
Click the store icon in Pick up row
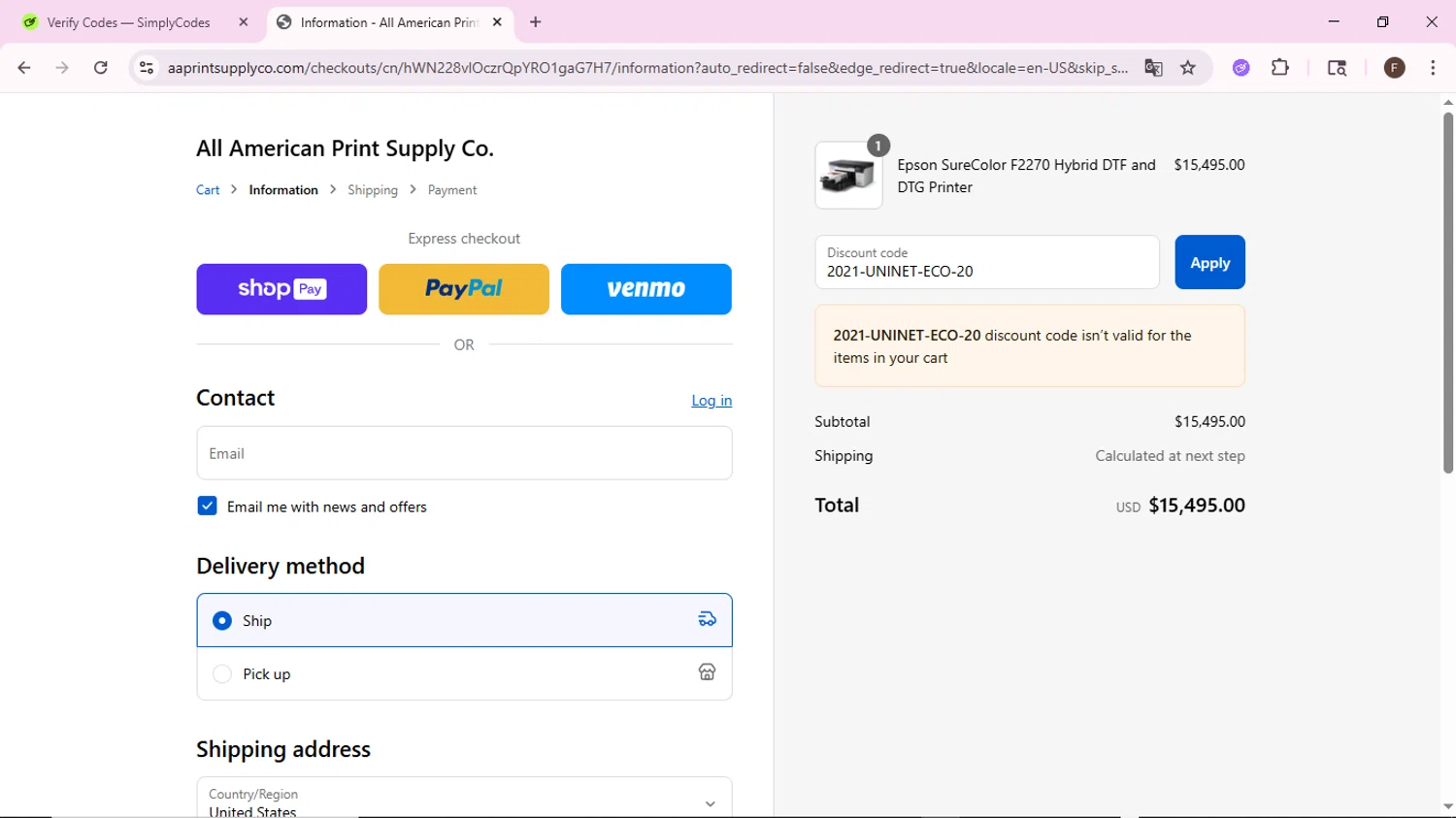[708, 672]
